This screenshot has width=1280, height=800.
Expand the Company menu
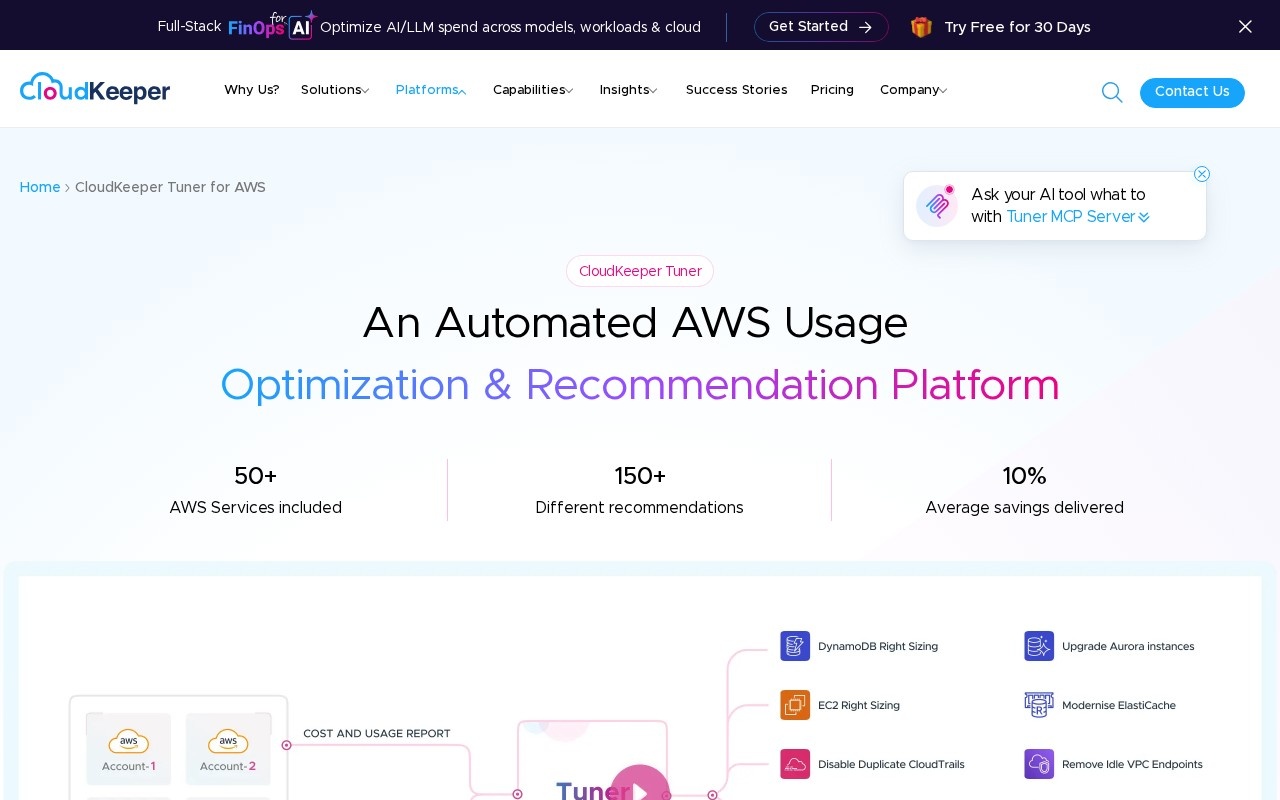(913, 90)
